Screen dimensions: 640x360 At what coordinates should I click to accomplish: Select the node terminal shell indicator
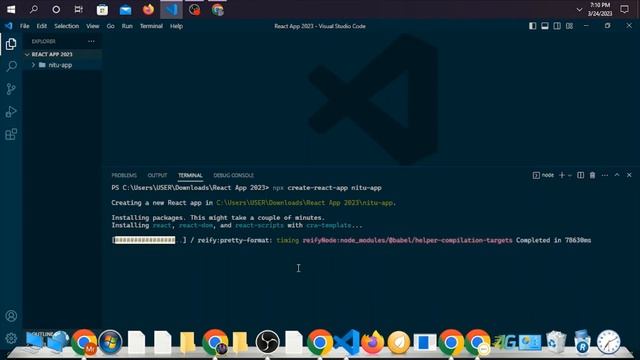pyautogui.click(x=543, y=175)
